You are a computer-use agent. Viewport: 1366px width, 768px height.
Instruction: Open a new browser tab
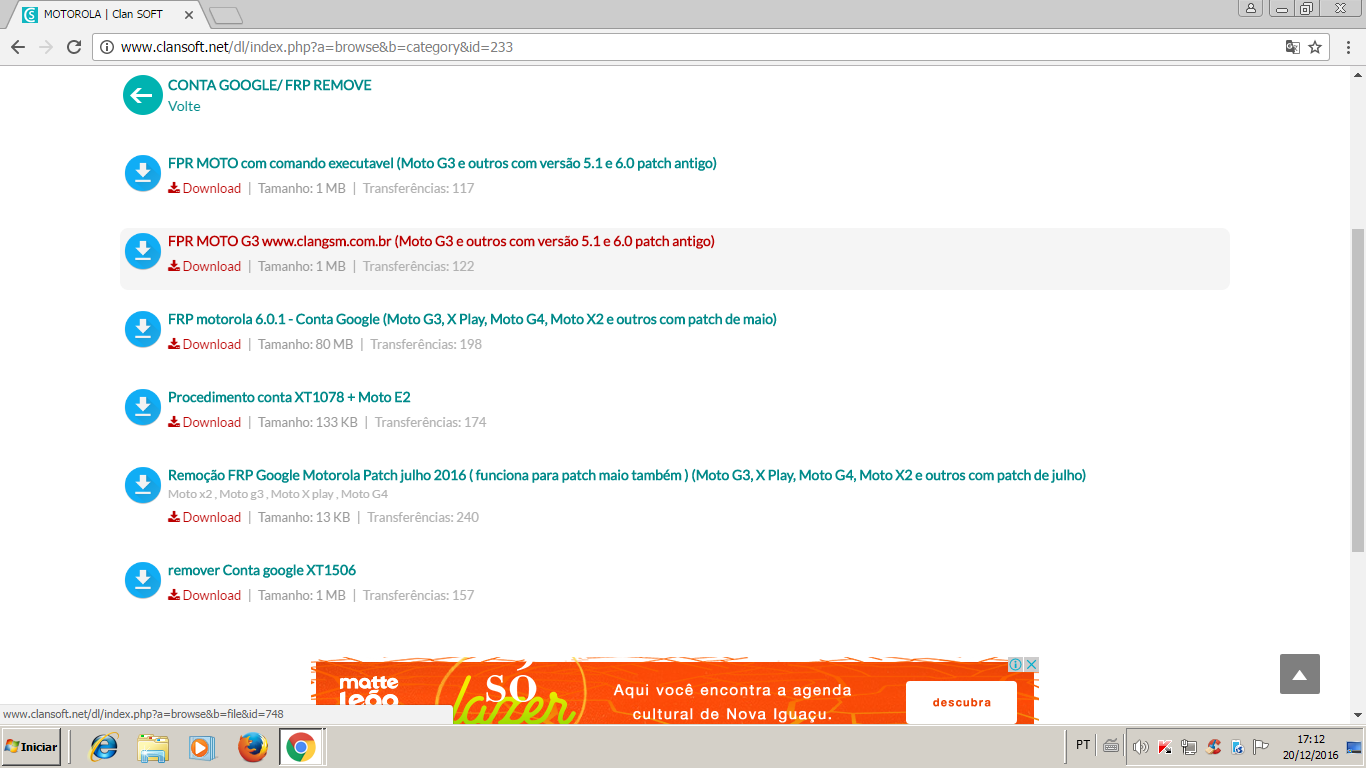pyautogui.click(x=226, y=15)
